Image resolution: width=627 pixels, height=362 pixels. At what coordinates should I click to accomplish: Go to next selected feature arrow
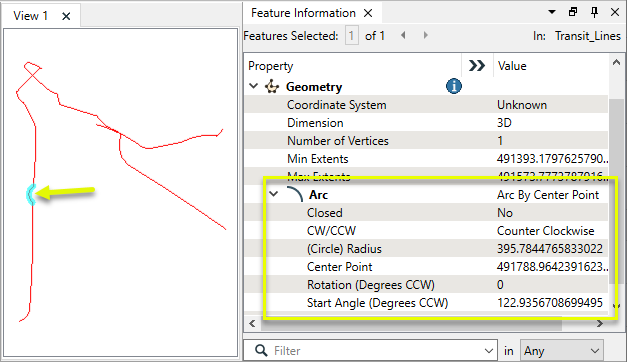point(425,35)
